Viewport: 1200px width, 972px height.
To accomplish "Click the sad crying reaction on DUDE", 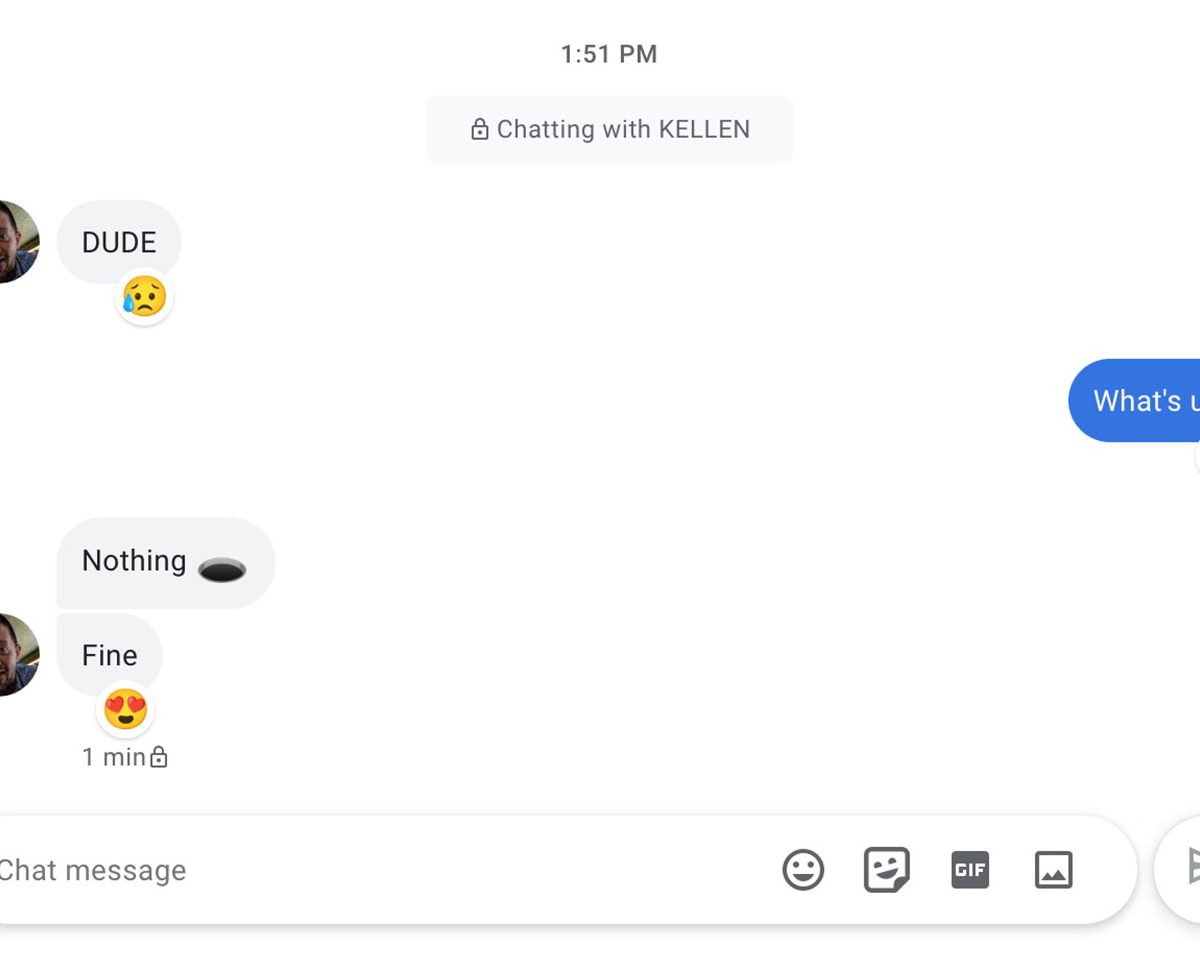I will [x=145, y=297].
